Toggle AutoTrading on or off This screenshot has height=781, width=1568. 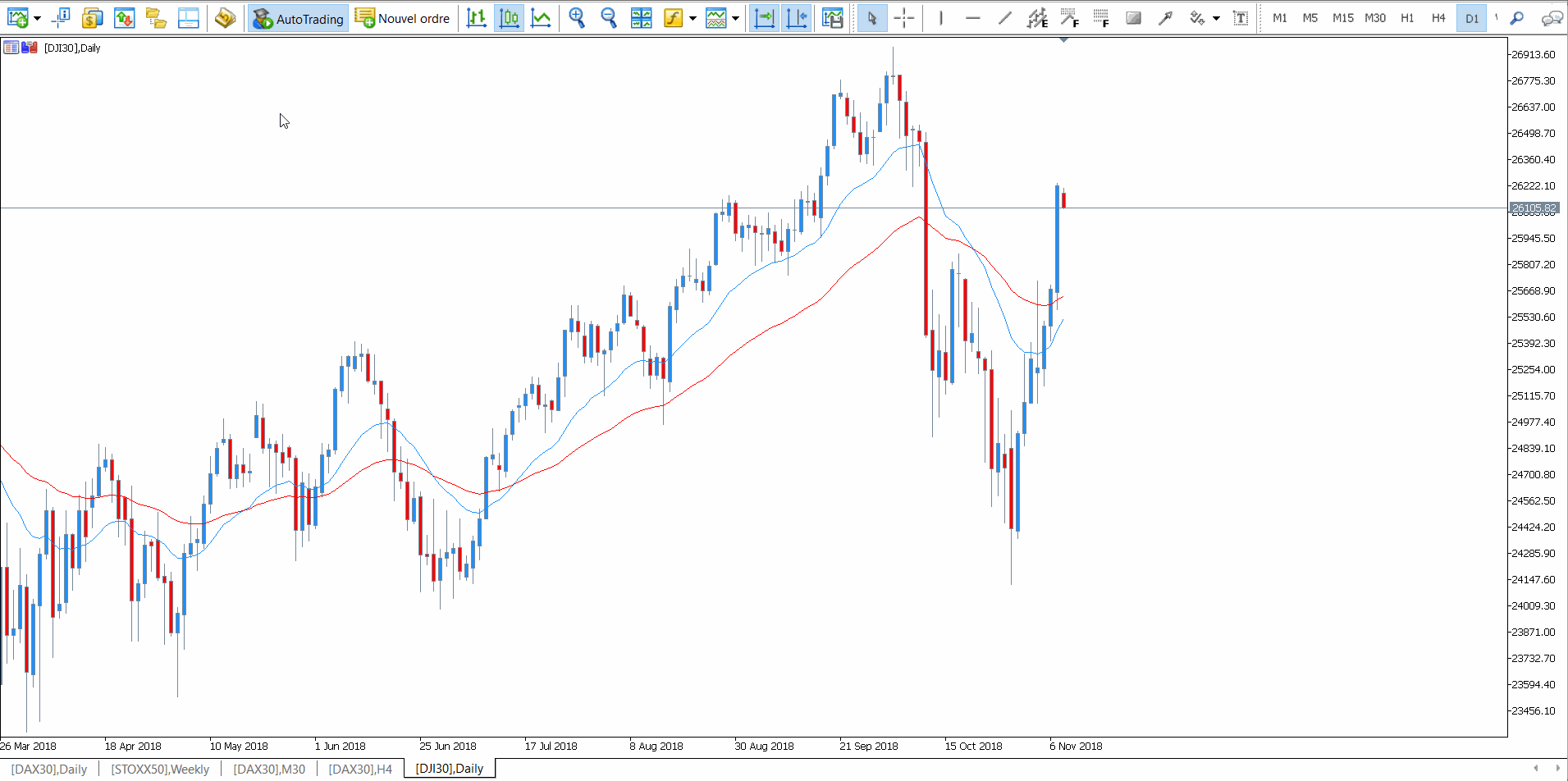[x=297, y=17]
